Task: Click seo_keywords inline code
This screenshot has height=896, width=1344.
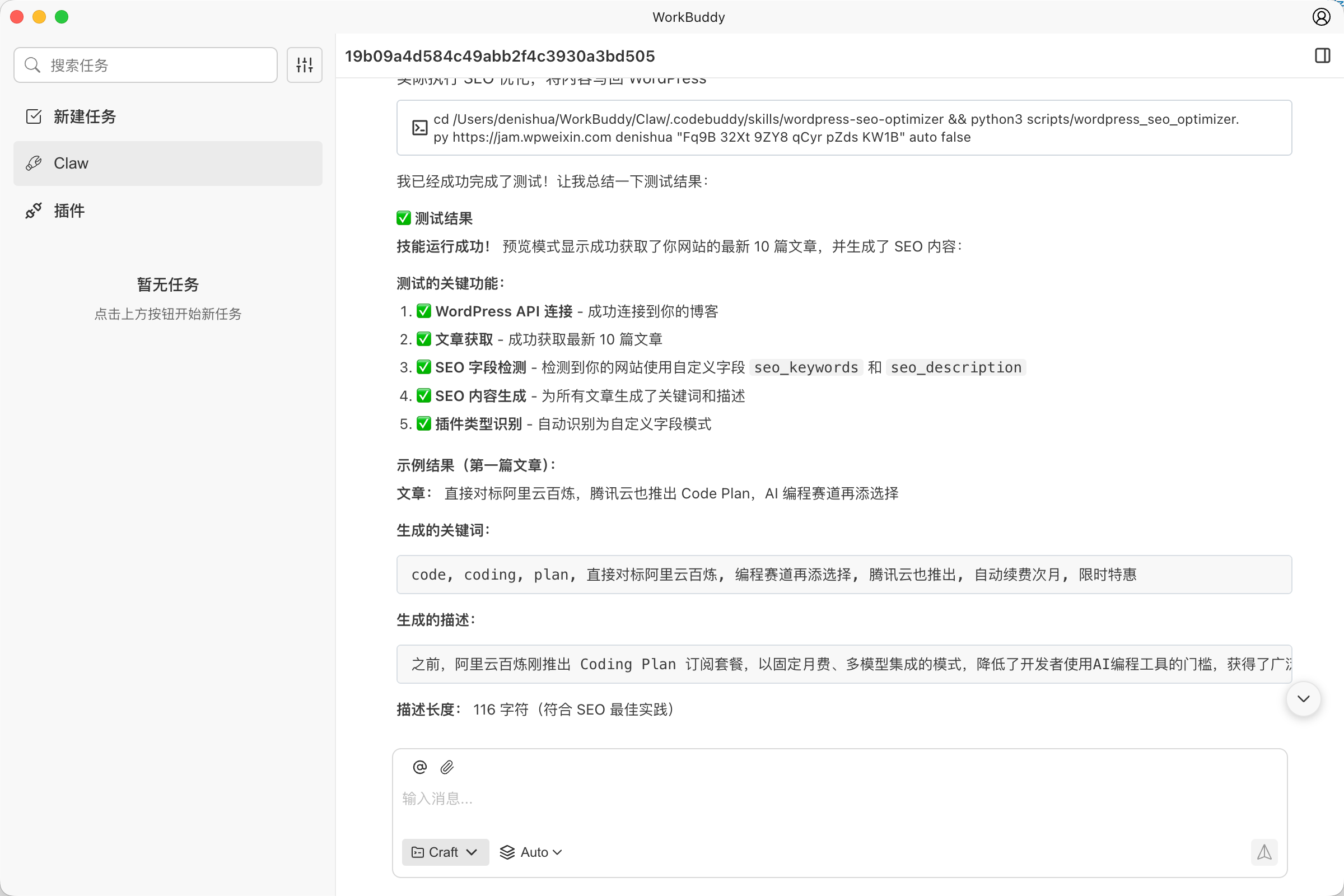Action: pyautogui.click(x=806, y=367)
